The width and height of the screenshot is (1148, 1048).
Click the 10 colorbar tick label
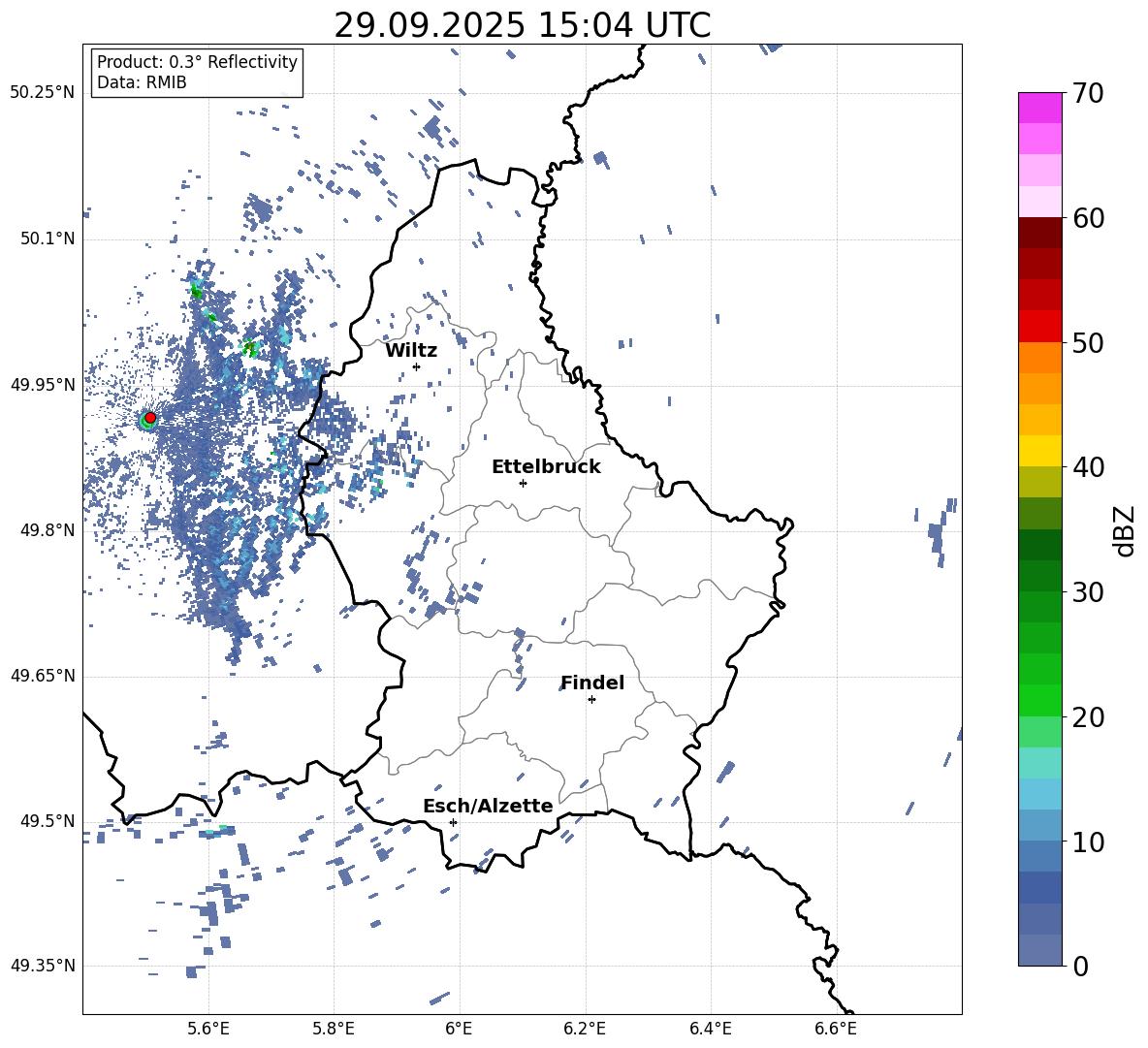coord(1087,842)
